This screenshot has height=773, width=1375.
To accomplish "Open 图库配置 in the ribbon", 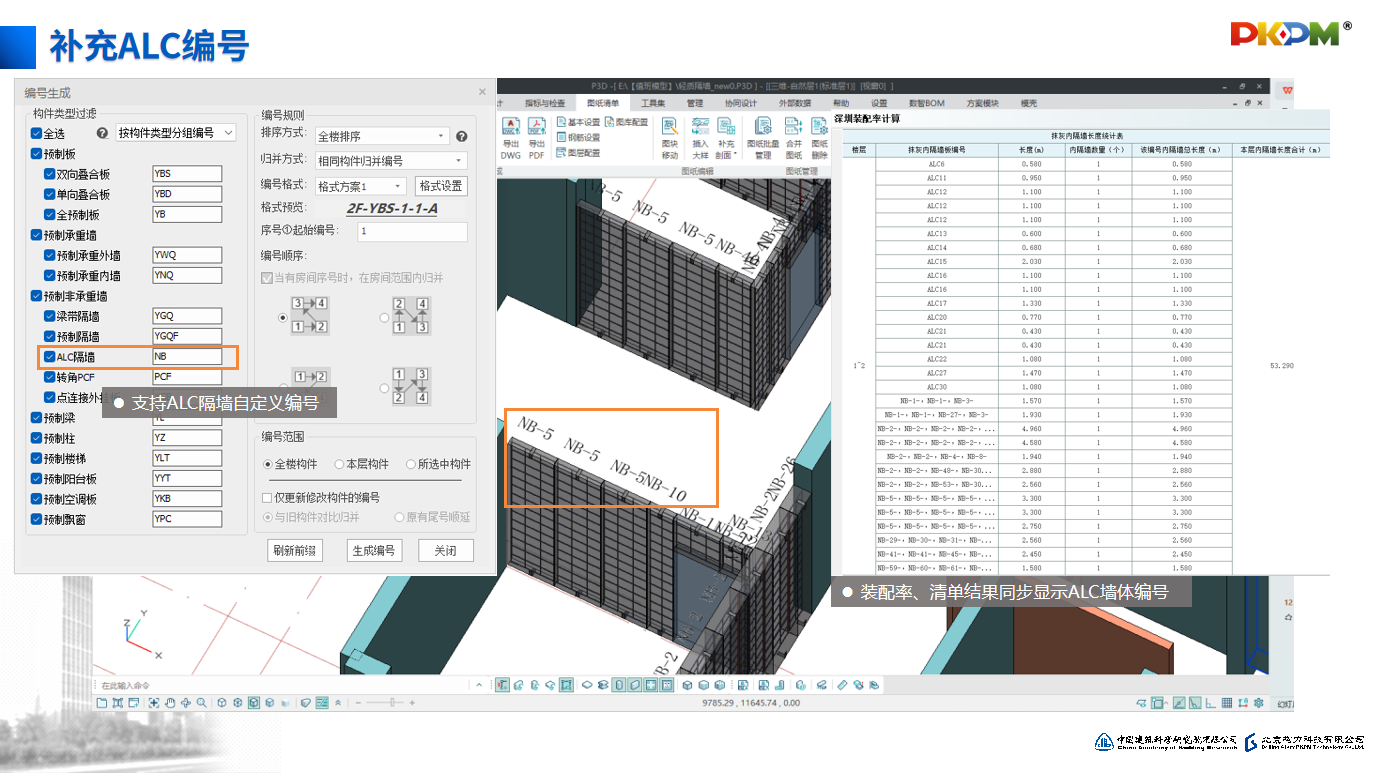I will tap(627, 122).
